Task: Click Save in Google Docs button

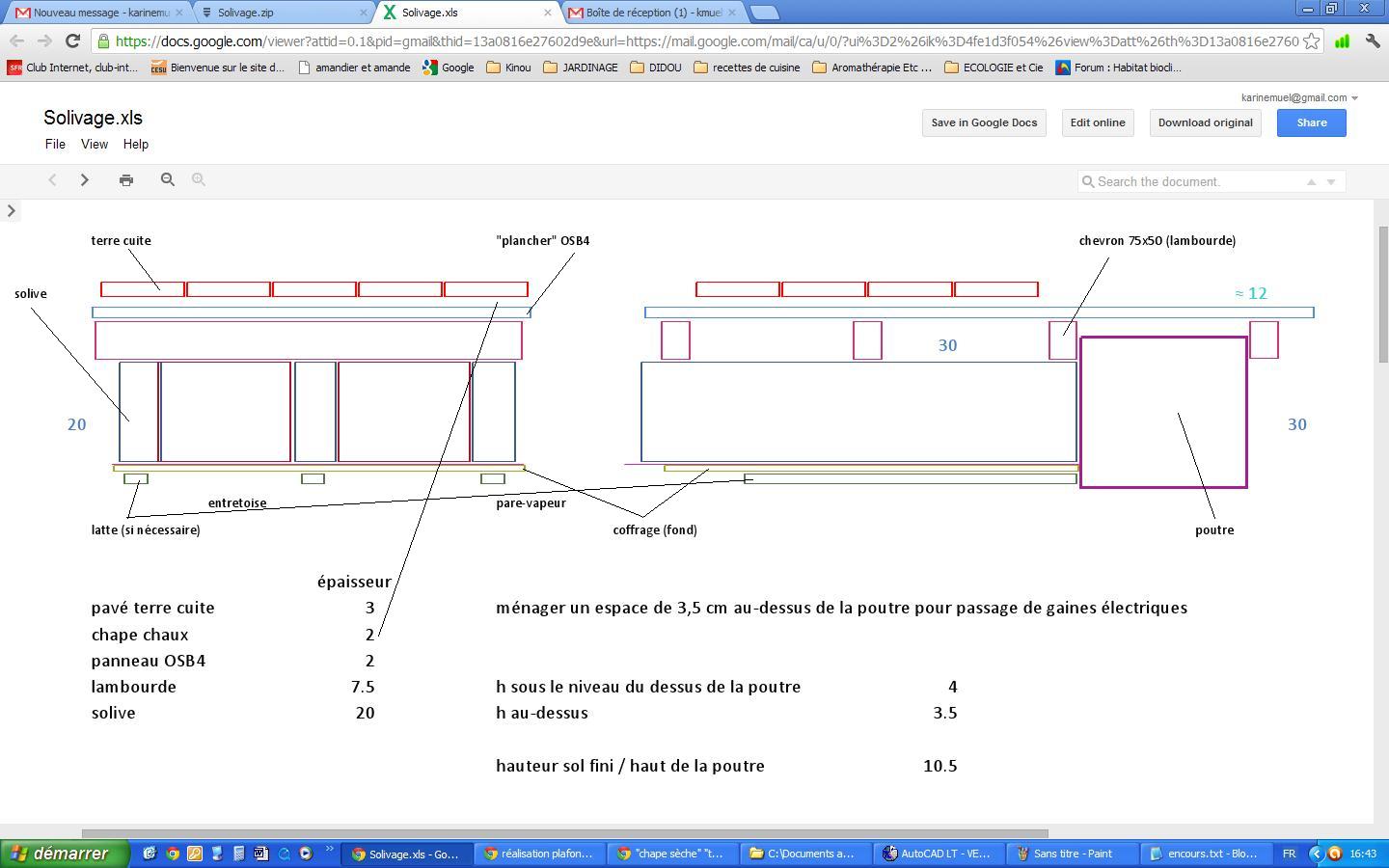Action: pyautogui.click(x=984, y=122)
